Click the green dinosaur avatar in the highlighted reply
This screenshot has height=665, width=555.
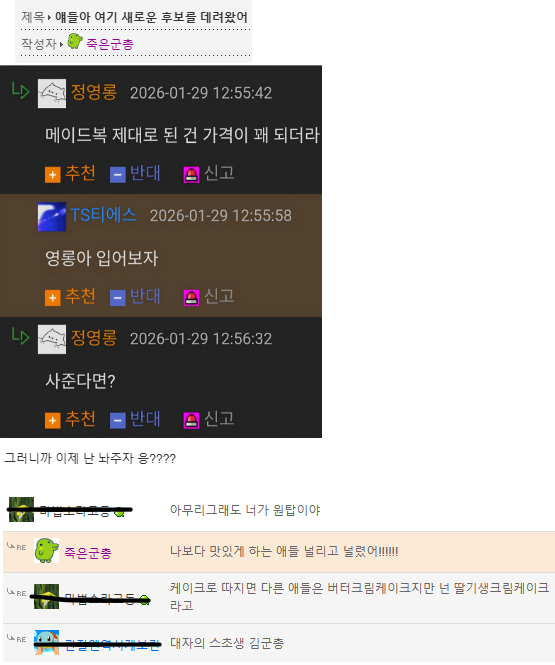47,551
